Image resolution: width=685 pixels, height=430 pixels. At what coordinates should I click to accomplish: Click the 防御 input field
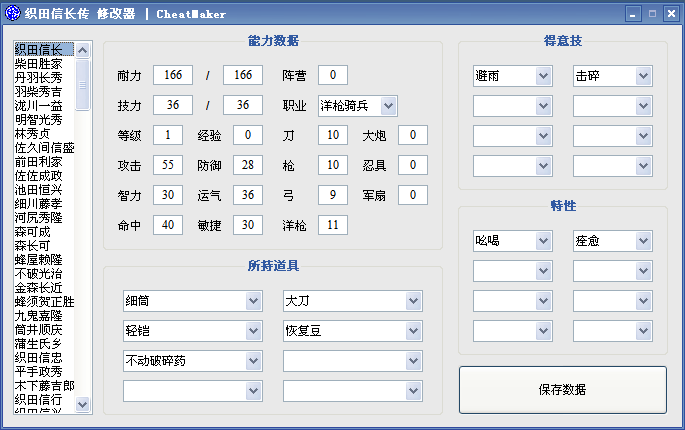248,165
